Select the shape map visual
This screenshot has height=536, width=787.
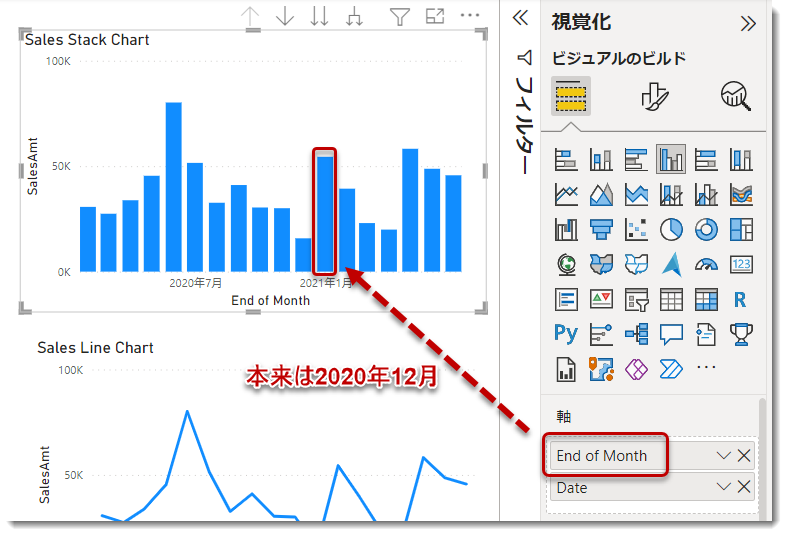pyautogui.click(x=636, y=264)
